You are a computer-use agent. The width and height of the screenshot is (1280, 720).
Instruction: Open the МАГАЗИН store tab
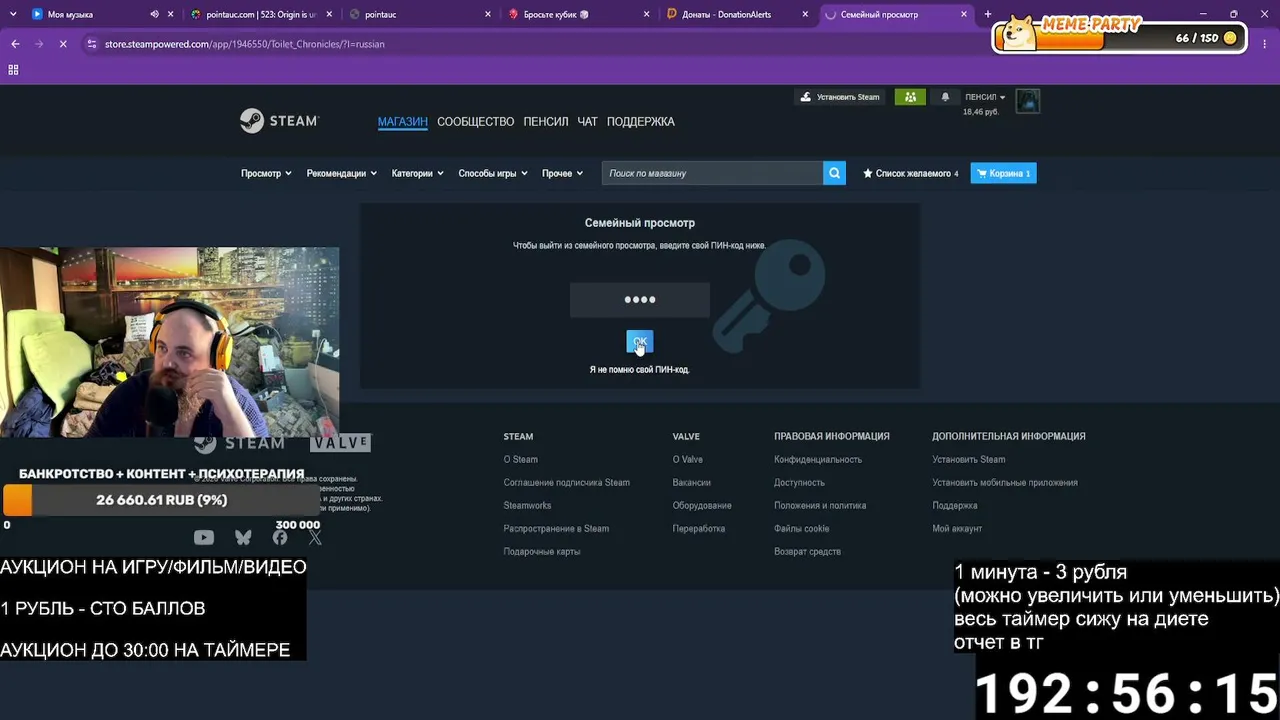[402, 122]
